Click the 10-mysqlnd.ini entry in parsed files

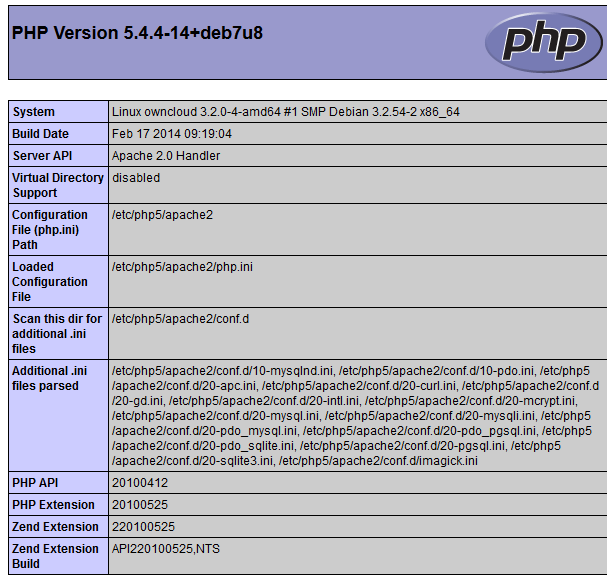222,371
